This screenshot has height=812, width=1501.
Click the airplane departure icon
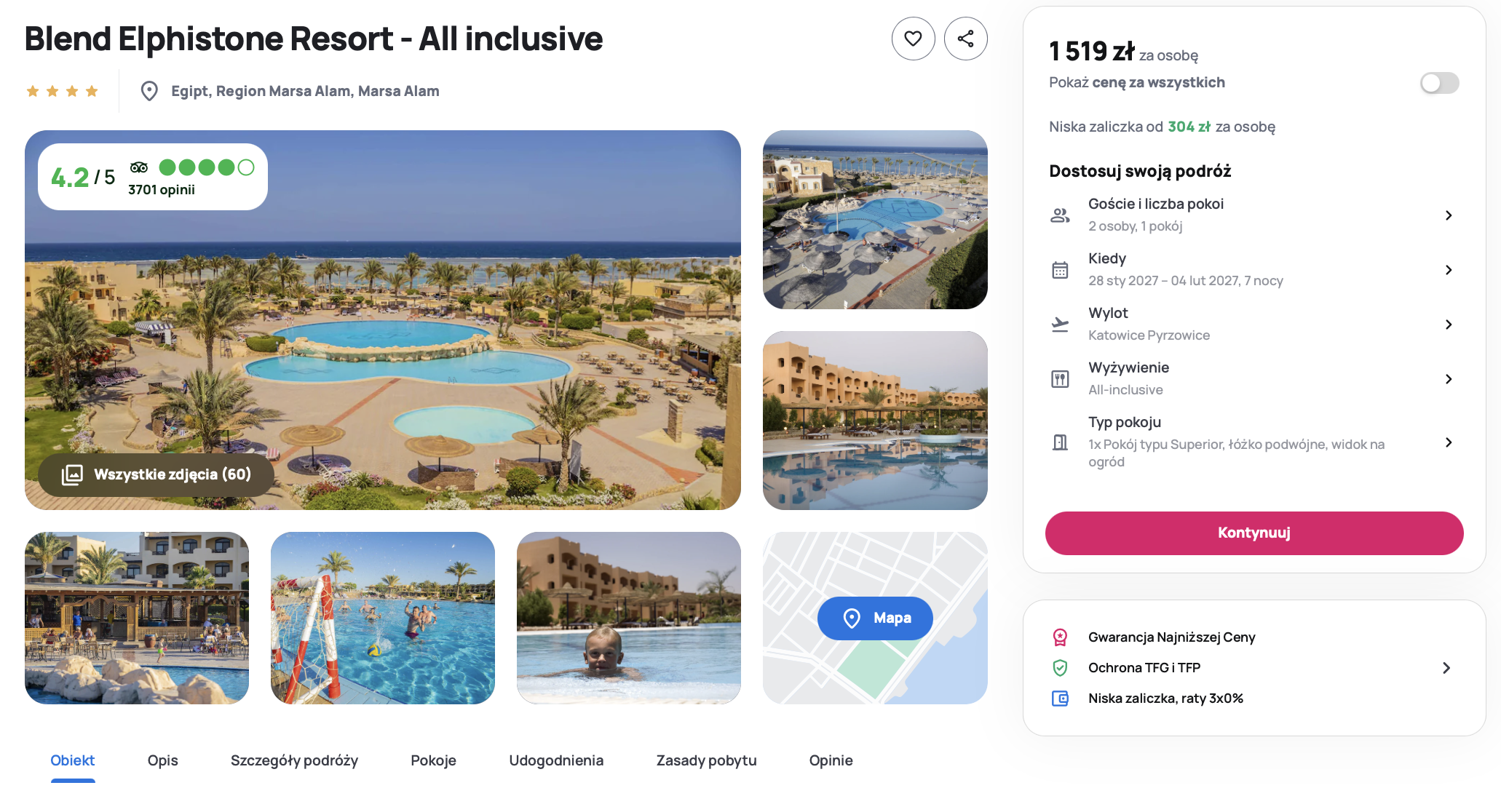1060,325
